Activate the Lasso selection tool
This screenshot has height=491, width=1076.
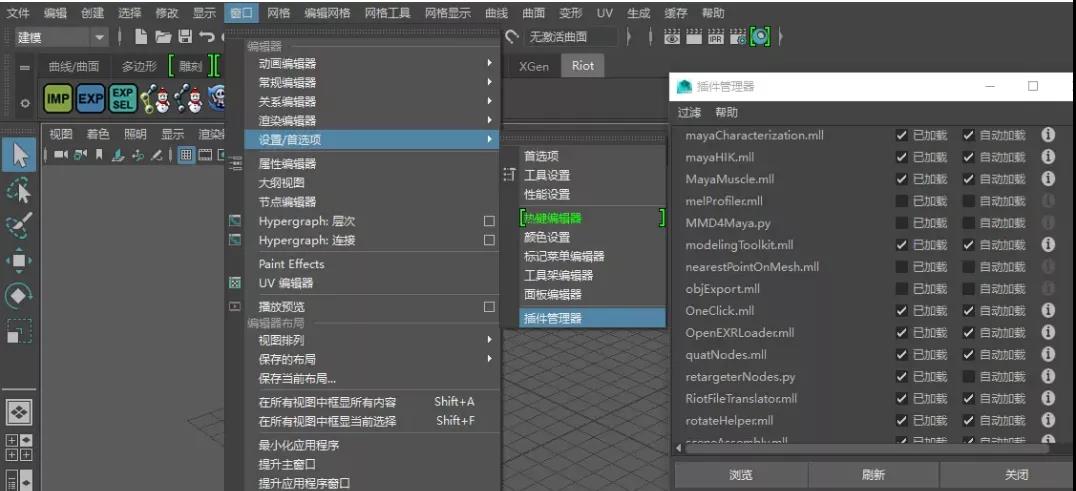19,190
